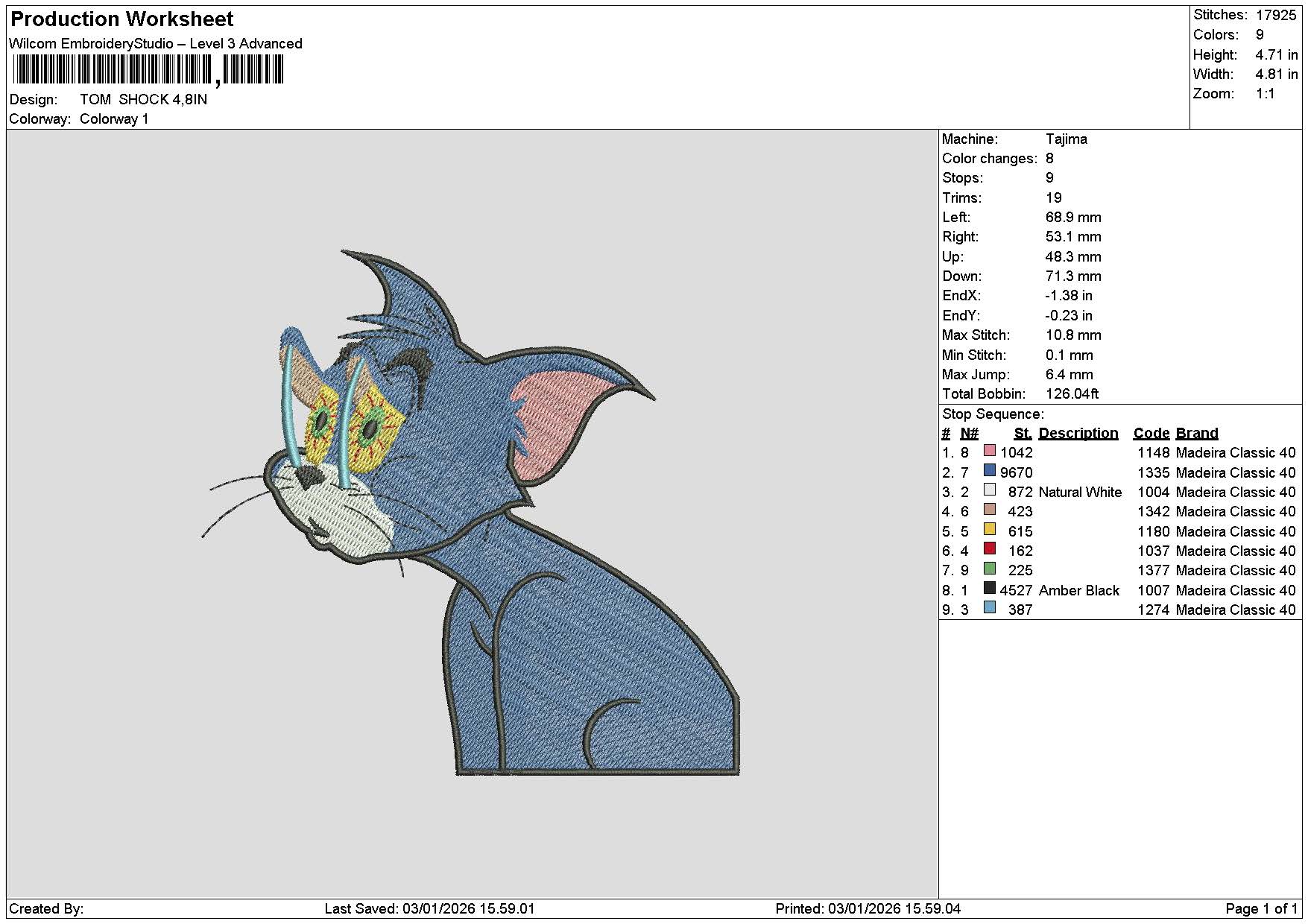
Task: Click the blue swatch for thread 9670
Action: pos(990,471)
